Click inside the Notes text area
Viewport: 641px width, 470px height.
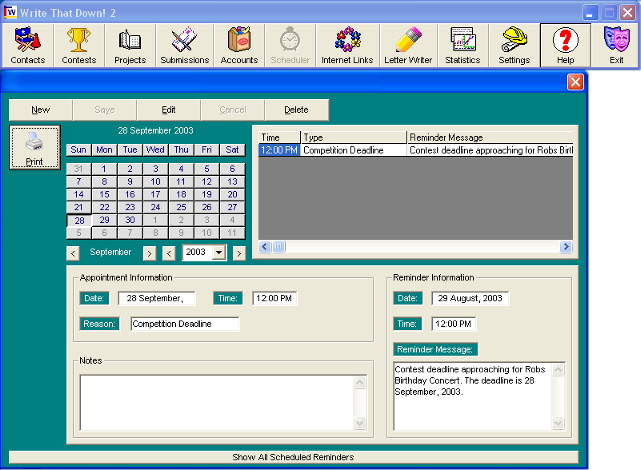click(217, 403)
